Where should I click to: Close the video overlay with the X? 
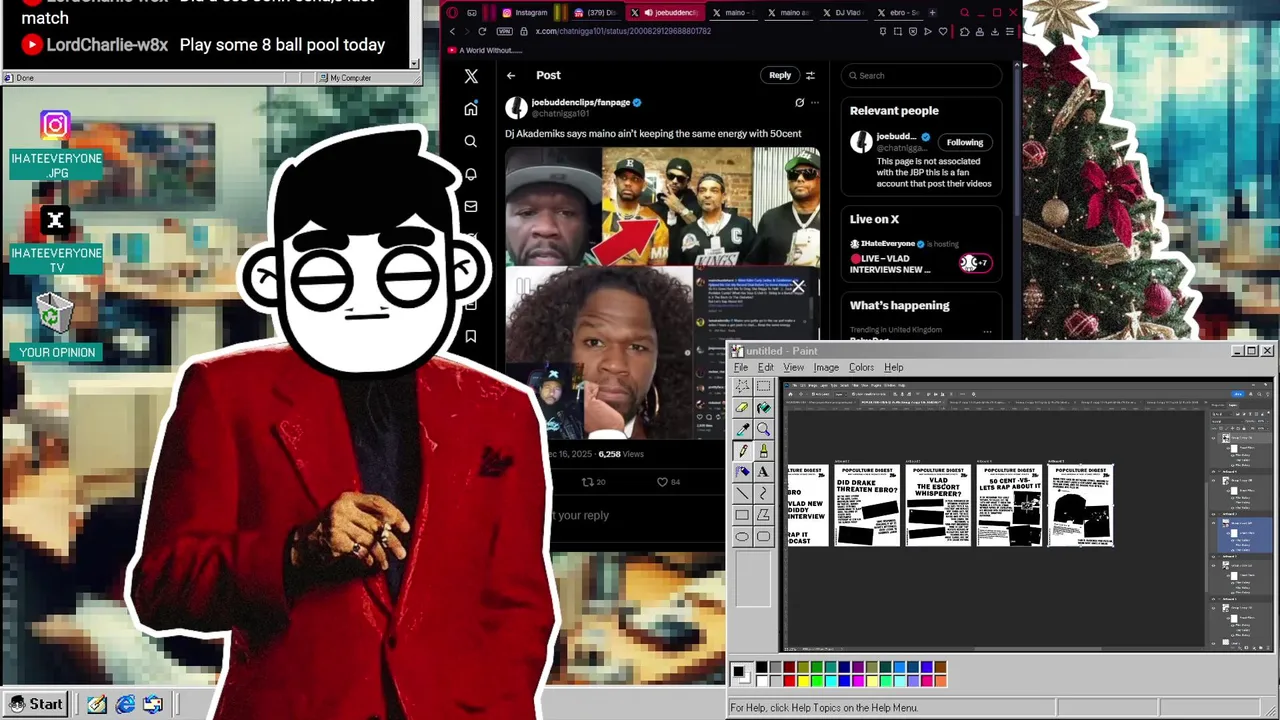[x=798, y=287]
